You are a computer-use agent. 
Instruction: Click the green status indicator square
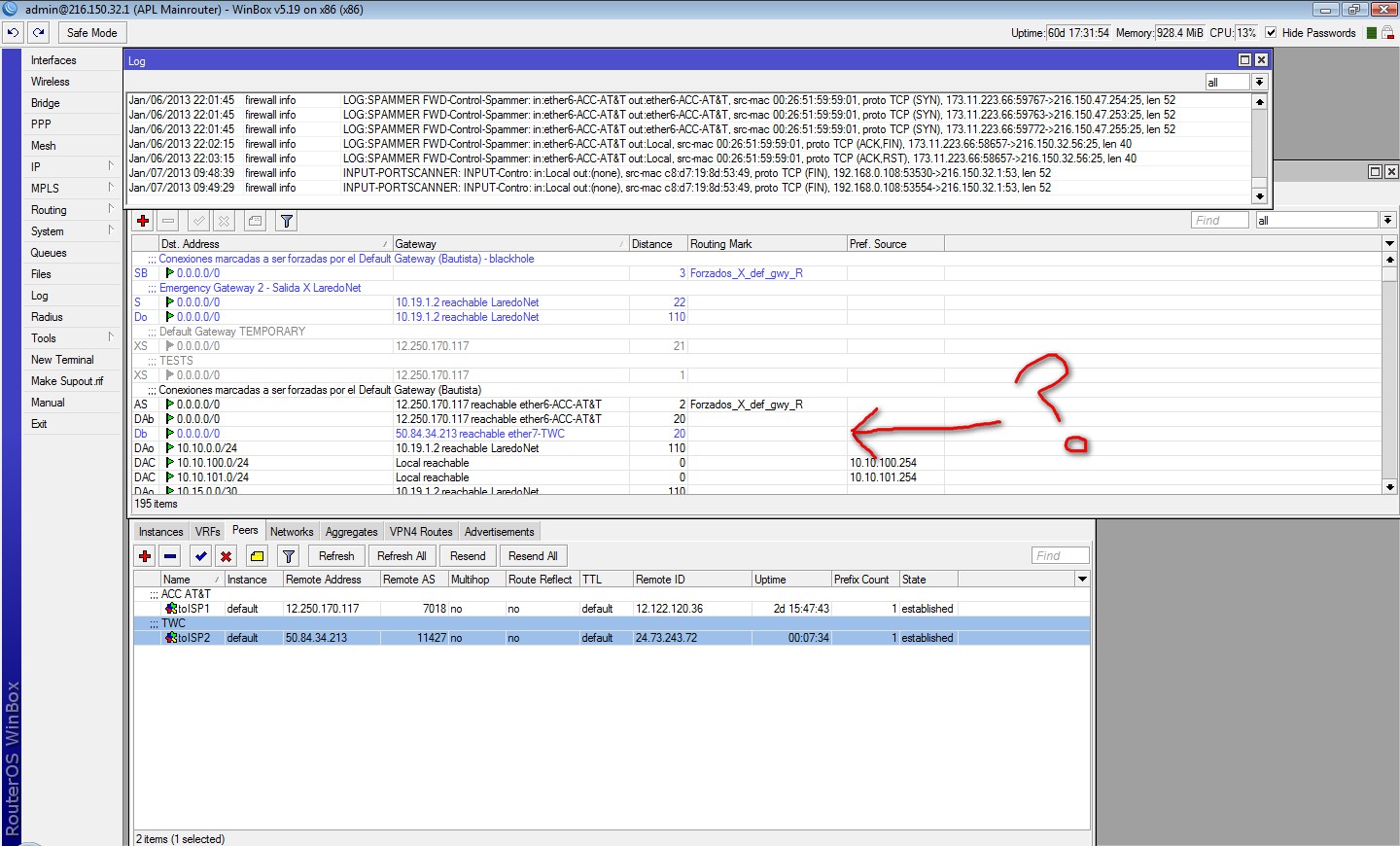(x=1372, y=32)
